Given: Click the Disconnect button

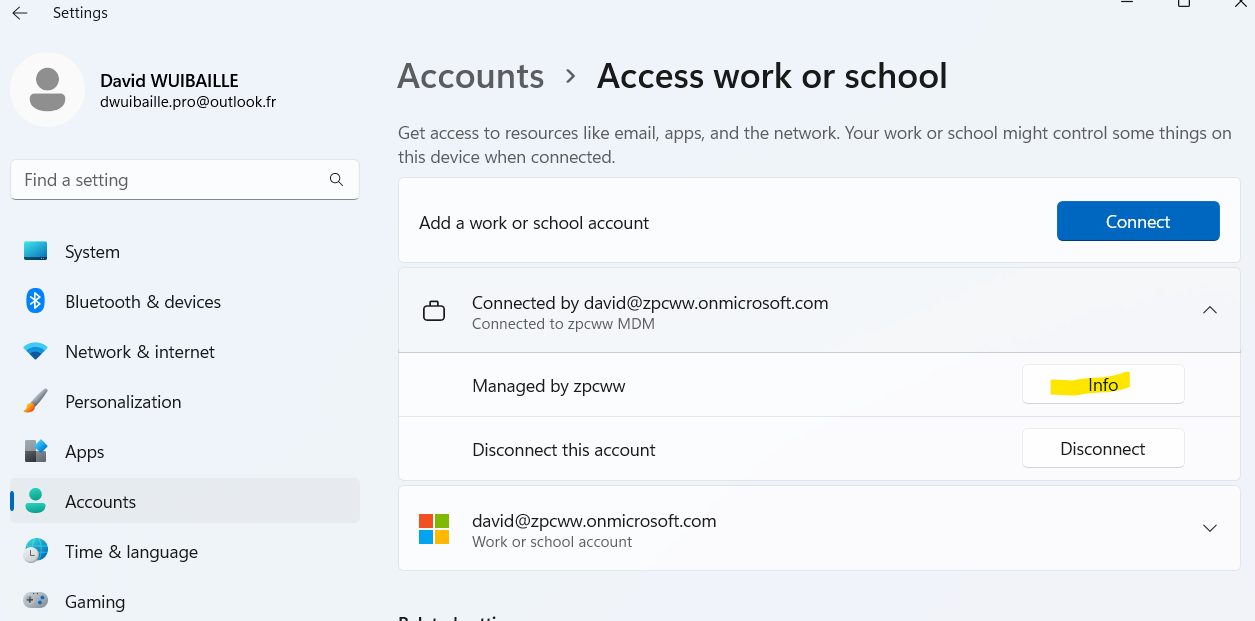Looking at the screenshot, I should [x=1103, y=449].
